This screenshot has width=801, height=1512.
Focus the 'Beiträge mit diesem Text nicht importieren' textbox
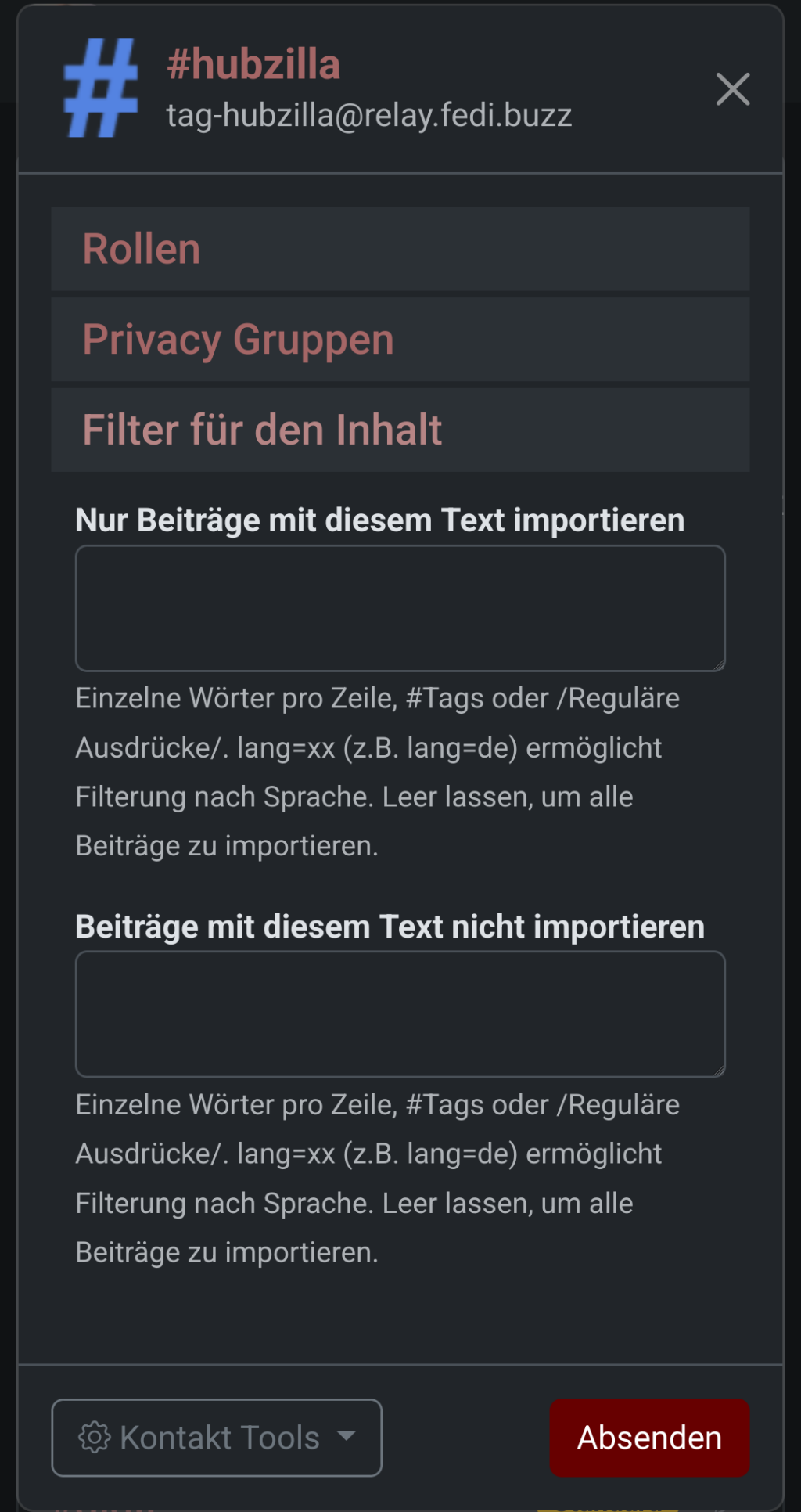[400, 1014]
